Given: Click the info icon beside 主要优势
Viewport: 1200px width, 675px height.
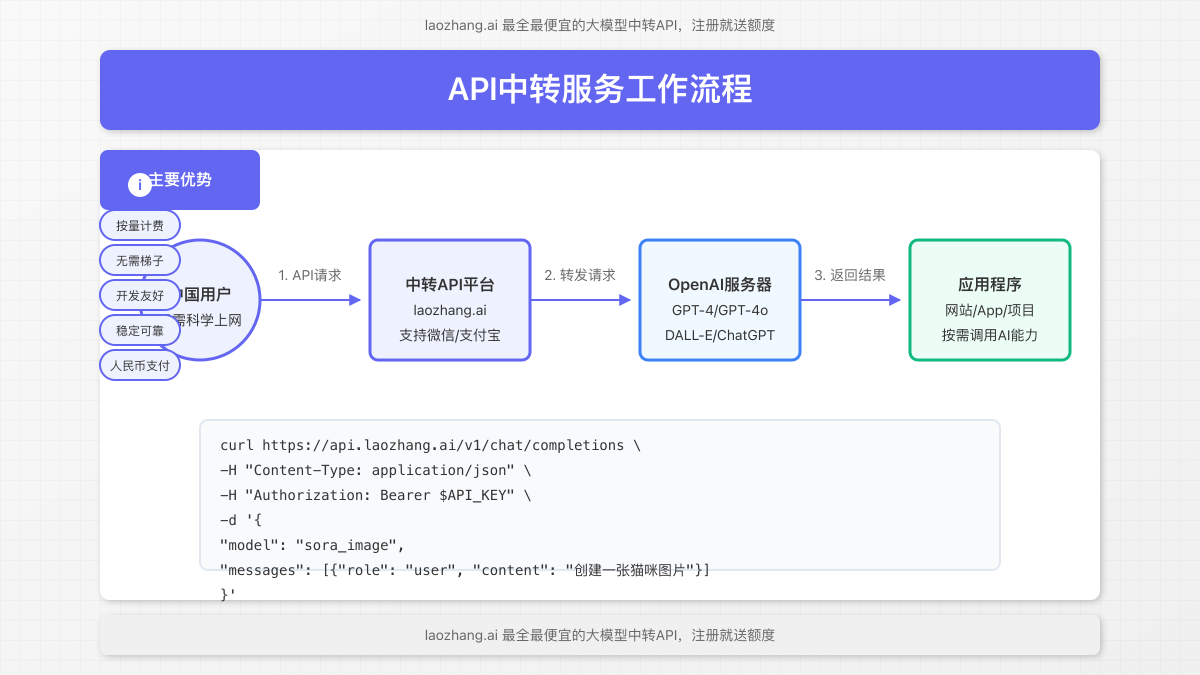Looking at the screenshot, I should [x=140, y=184].
